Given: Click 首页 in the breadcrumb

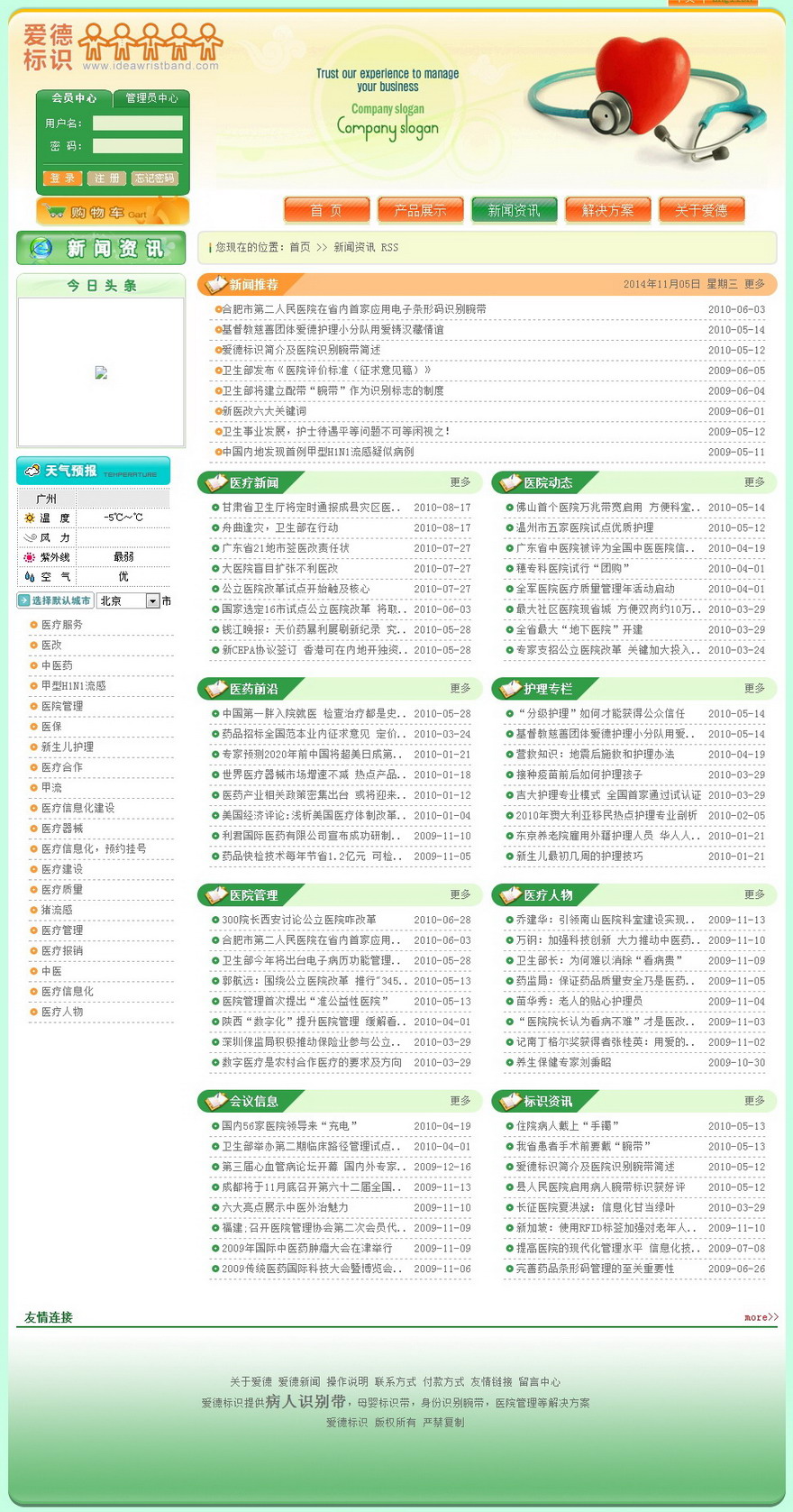Looking at the screenshot, I should [299, 247].
